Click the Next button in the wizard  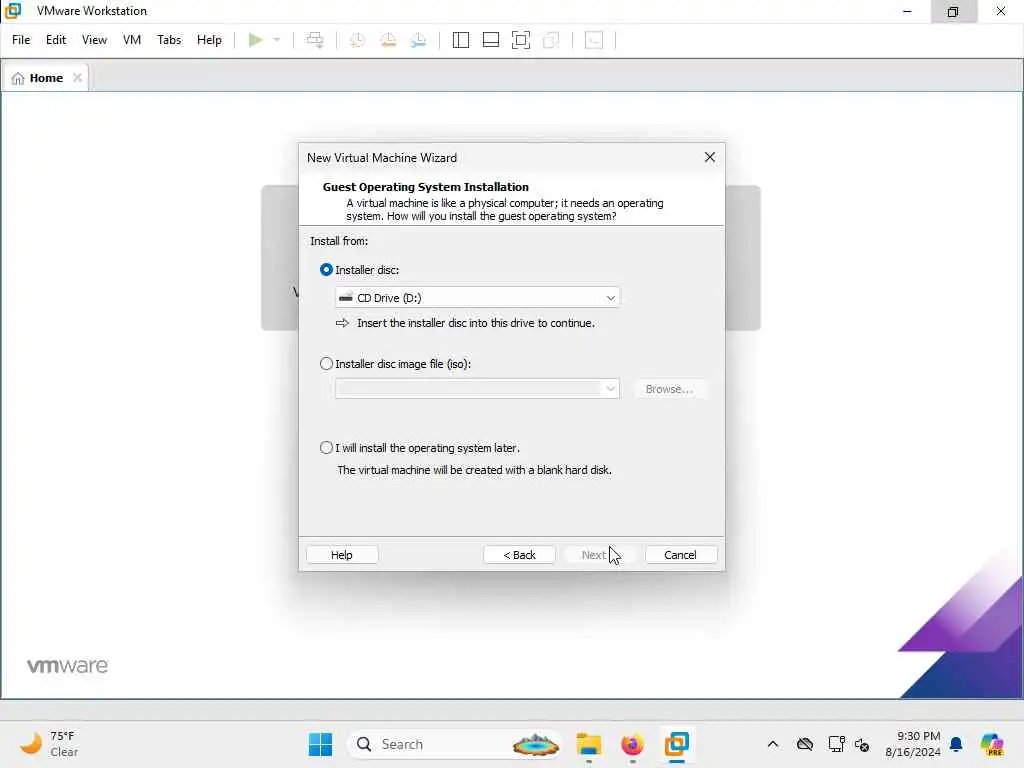600,555
